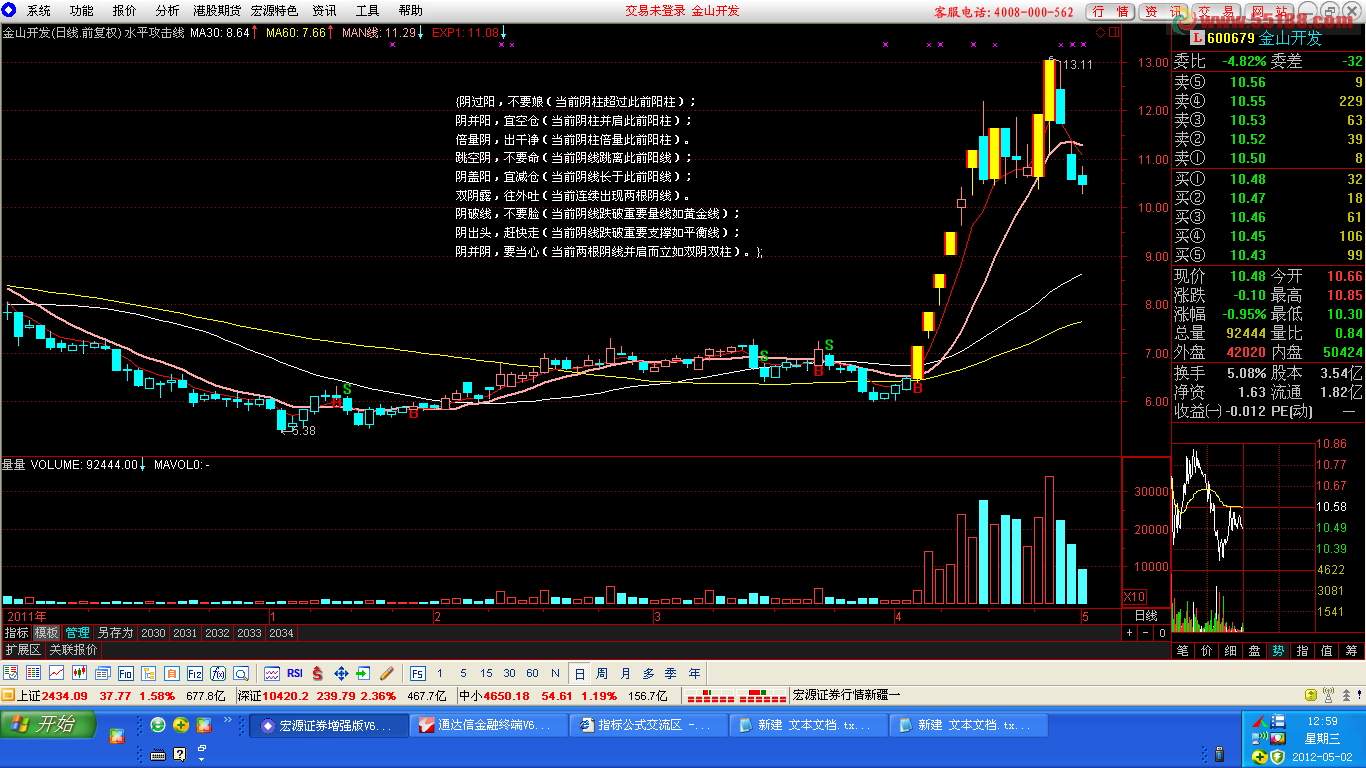Click the stock code 600679
The height and width of the screenshot is (768, 1366).
tap(1230, 39)
